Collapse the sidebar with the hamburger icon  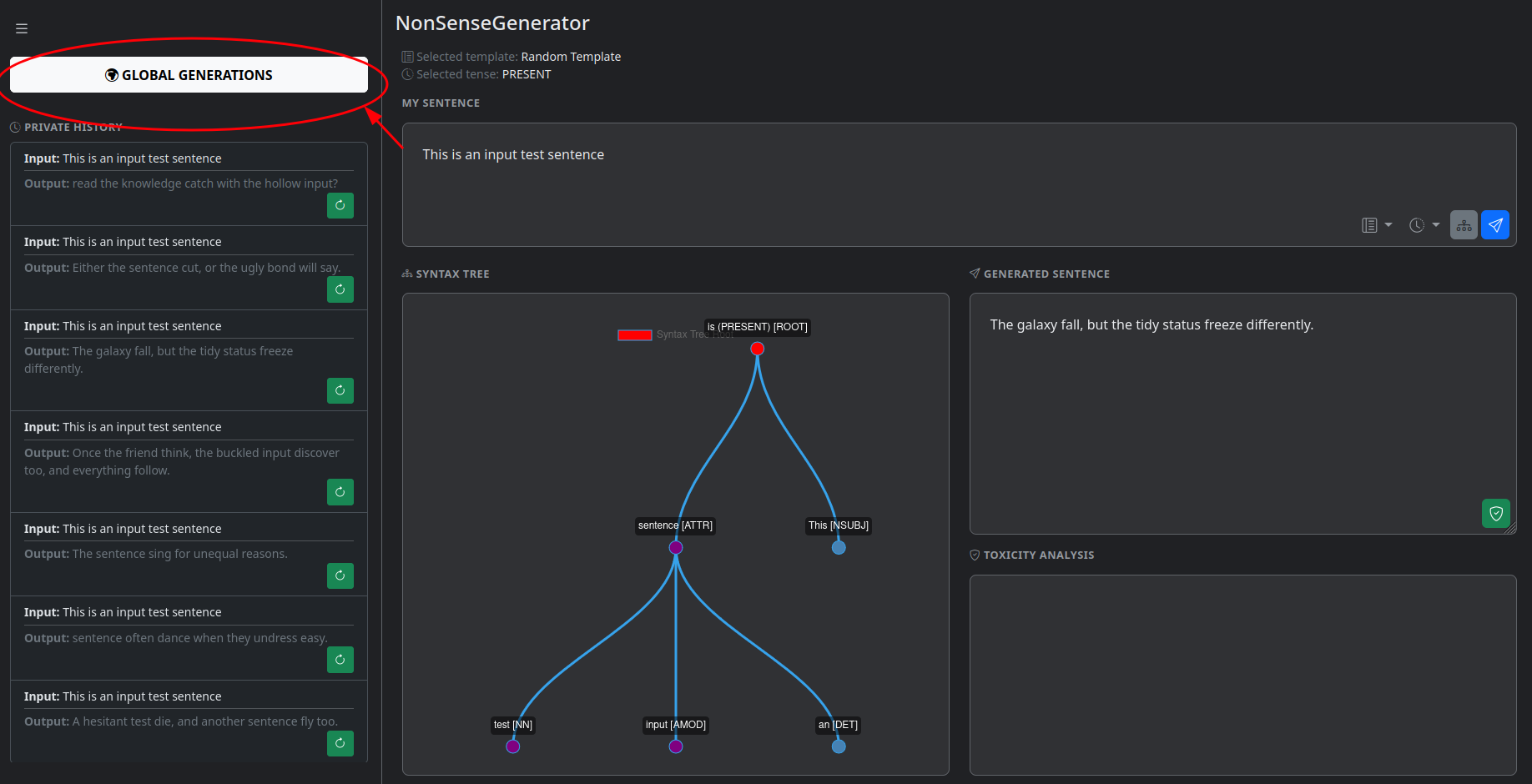click(x=22, y=28)
